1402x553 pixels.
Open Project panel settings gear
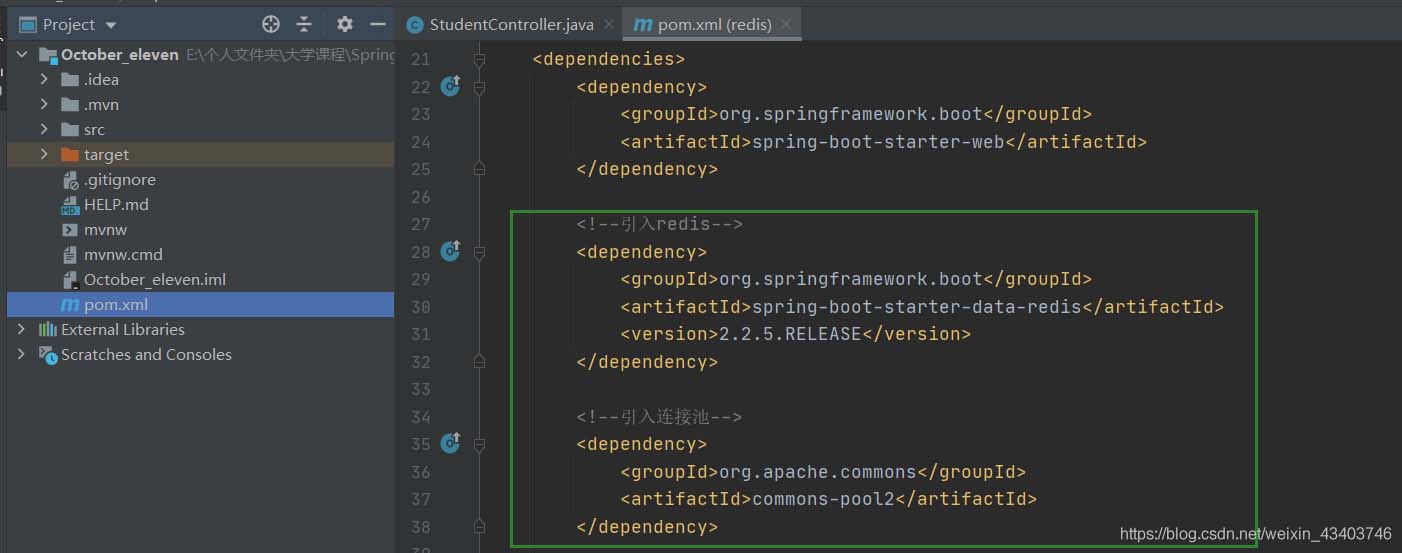click(x=345, y=24)
